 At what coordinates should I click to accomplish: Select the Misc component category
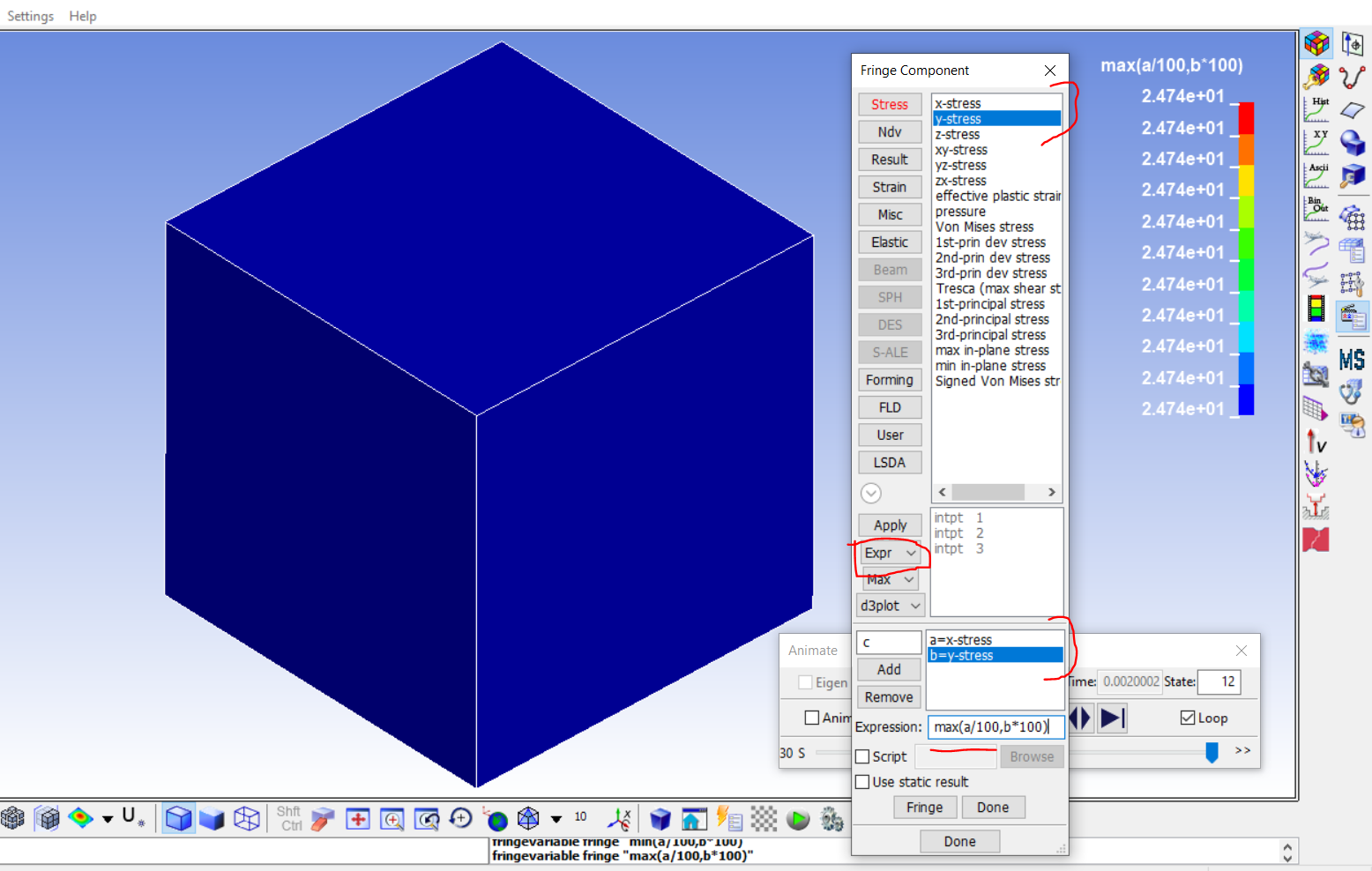[x=890, y=214]
